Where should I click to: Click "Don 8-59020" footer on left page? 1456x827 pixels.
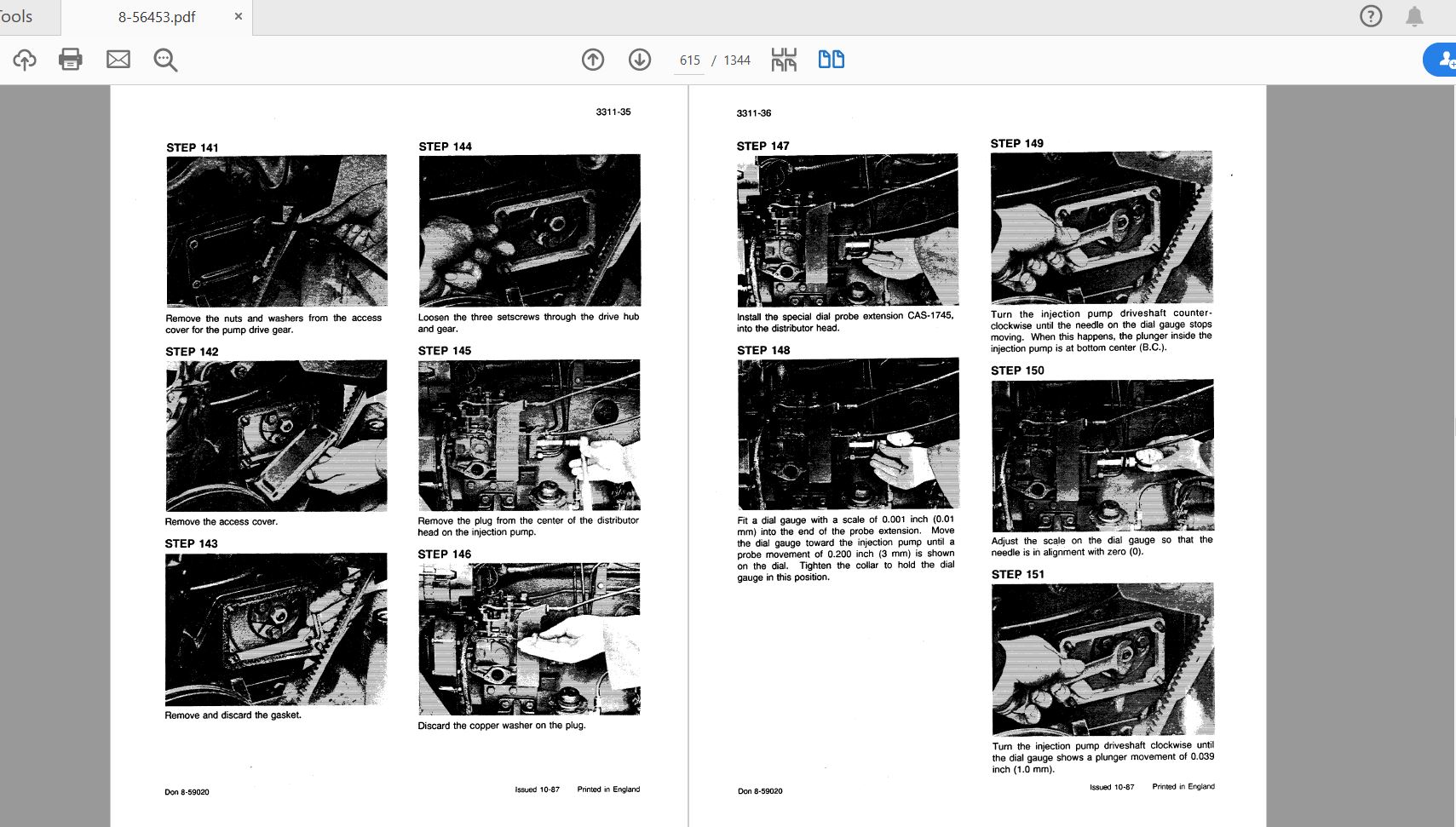click(x=187, y=792)
